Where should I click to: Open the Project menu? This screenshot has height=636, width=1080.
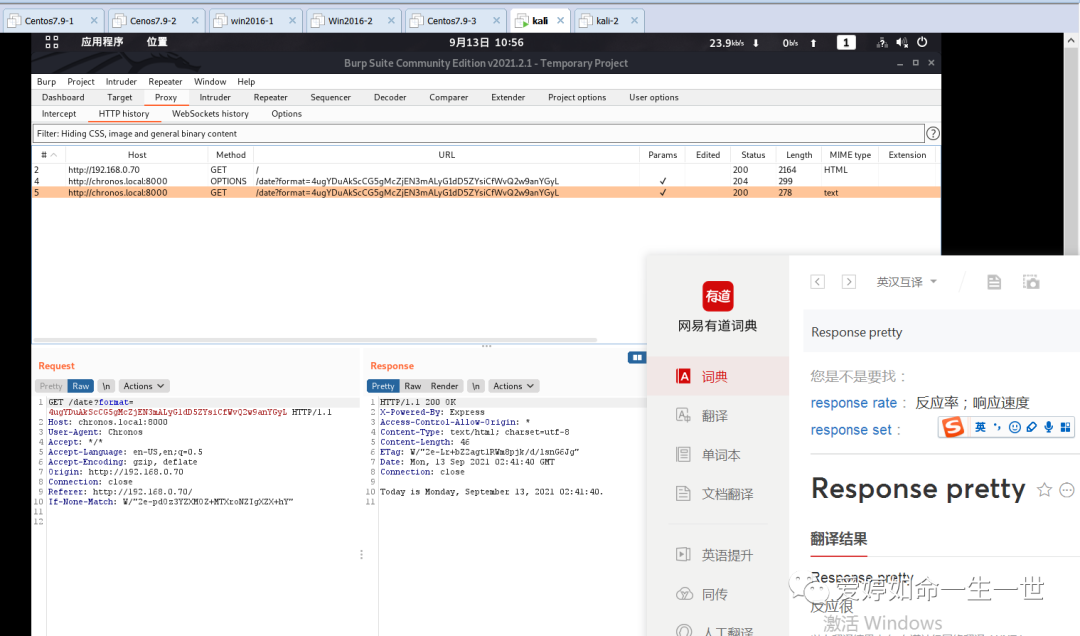tap(81, 81)
